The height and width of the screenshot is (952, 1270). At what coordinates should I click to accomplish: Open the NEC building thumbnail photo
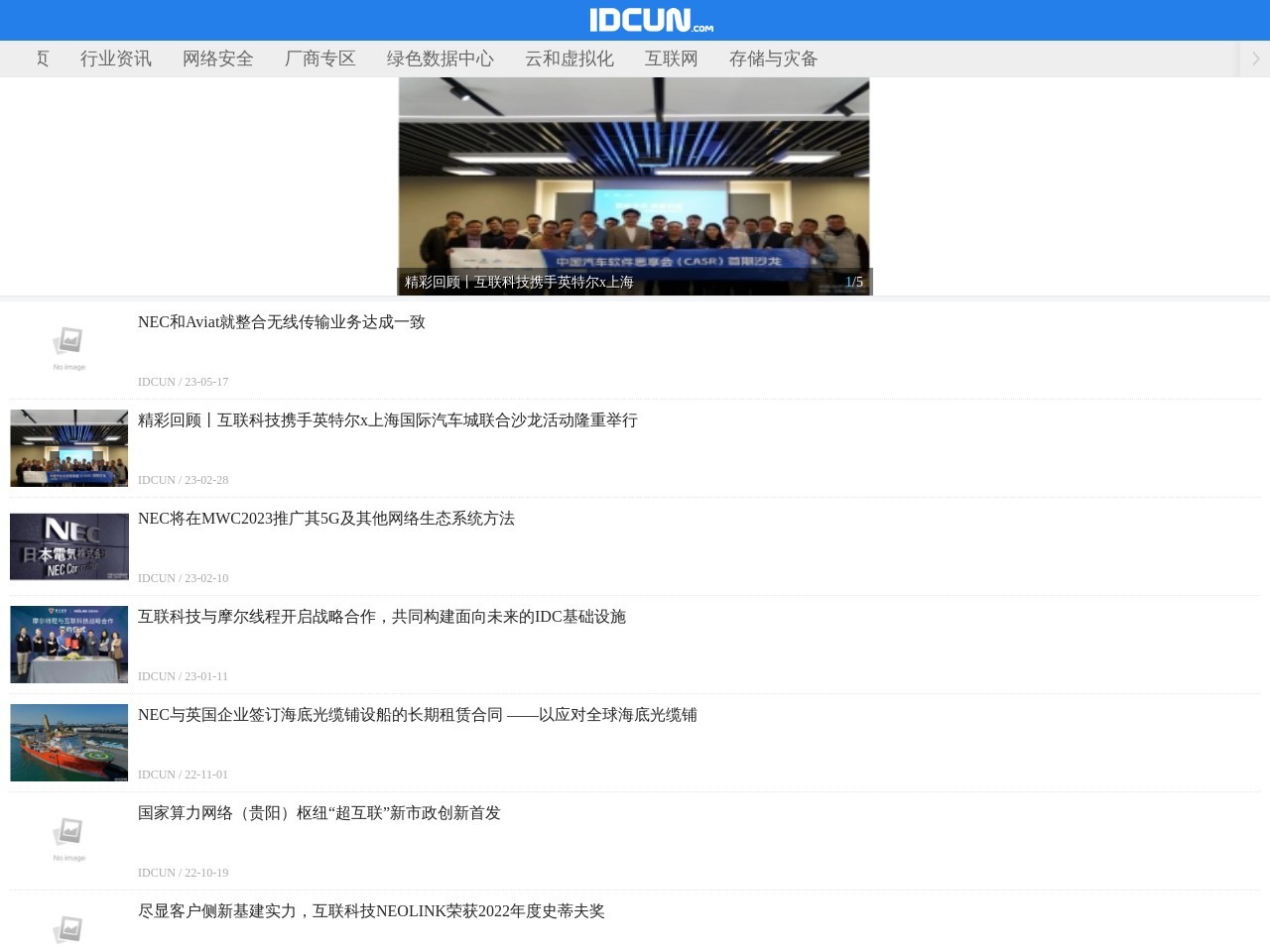(x=68, y=545)
